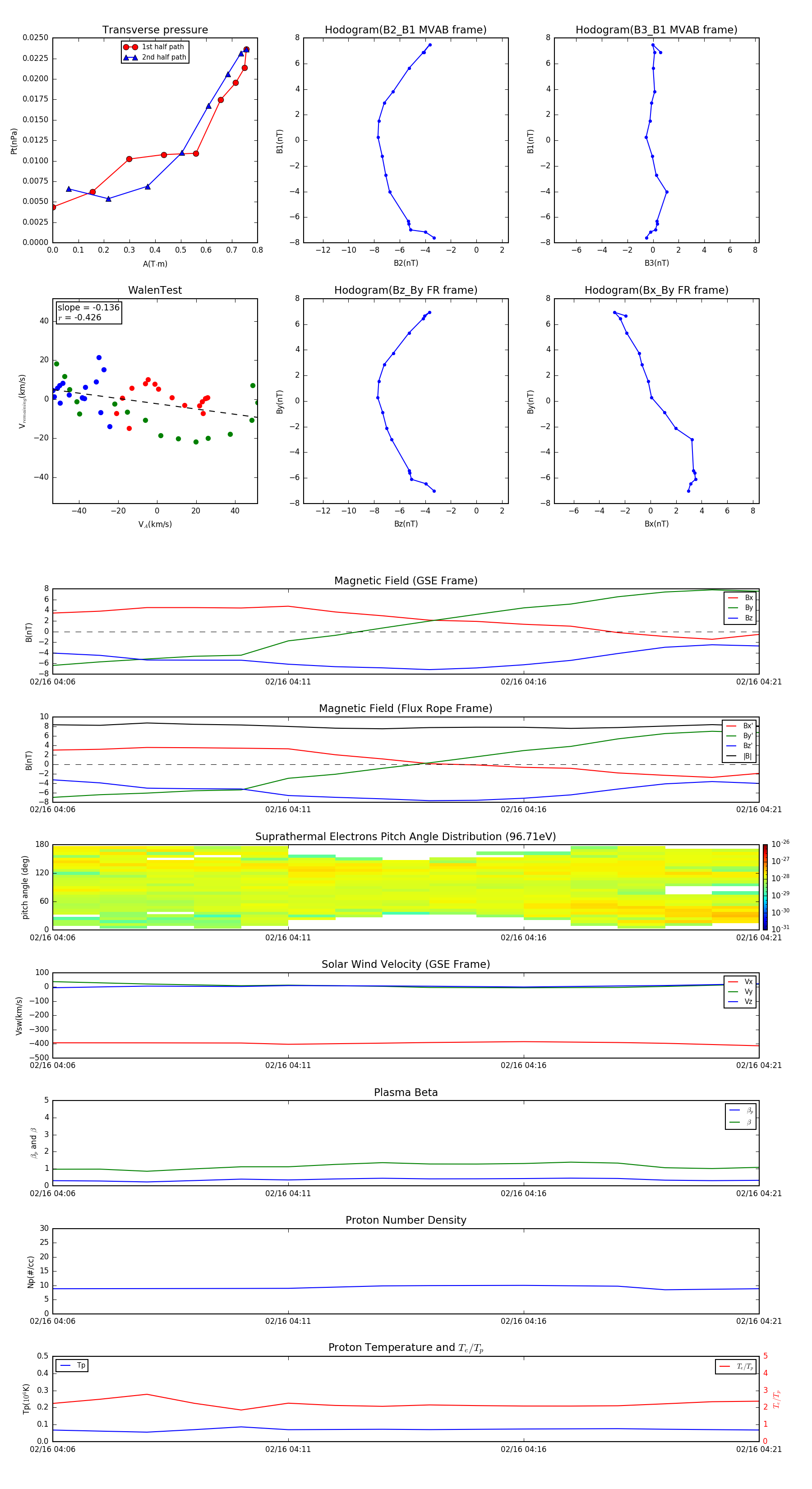
Task: Select 'Vz' in the velocity legend
Action: [x=741, y=1002]
